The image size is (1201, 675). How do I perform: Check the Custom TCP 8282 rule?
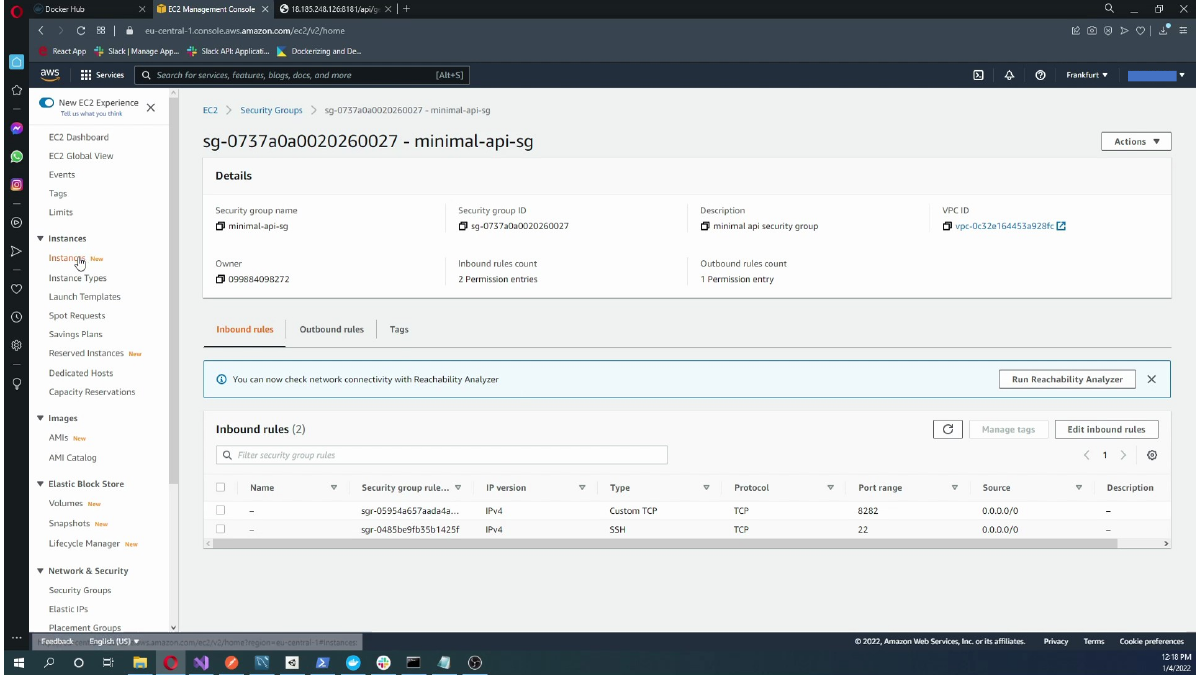[220, 510]
